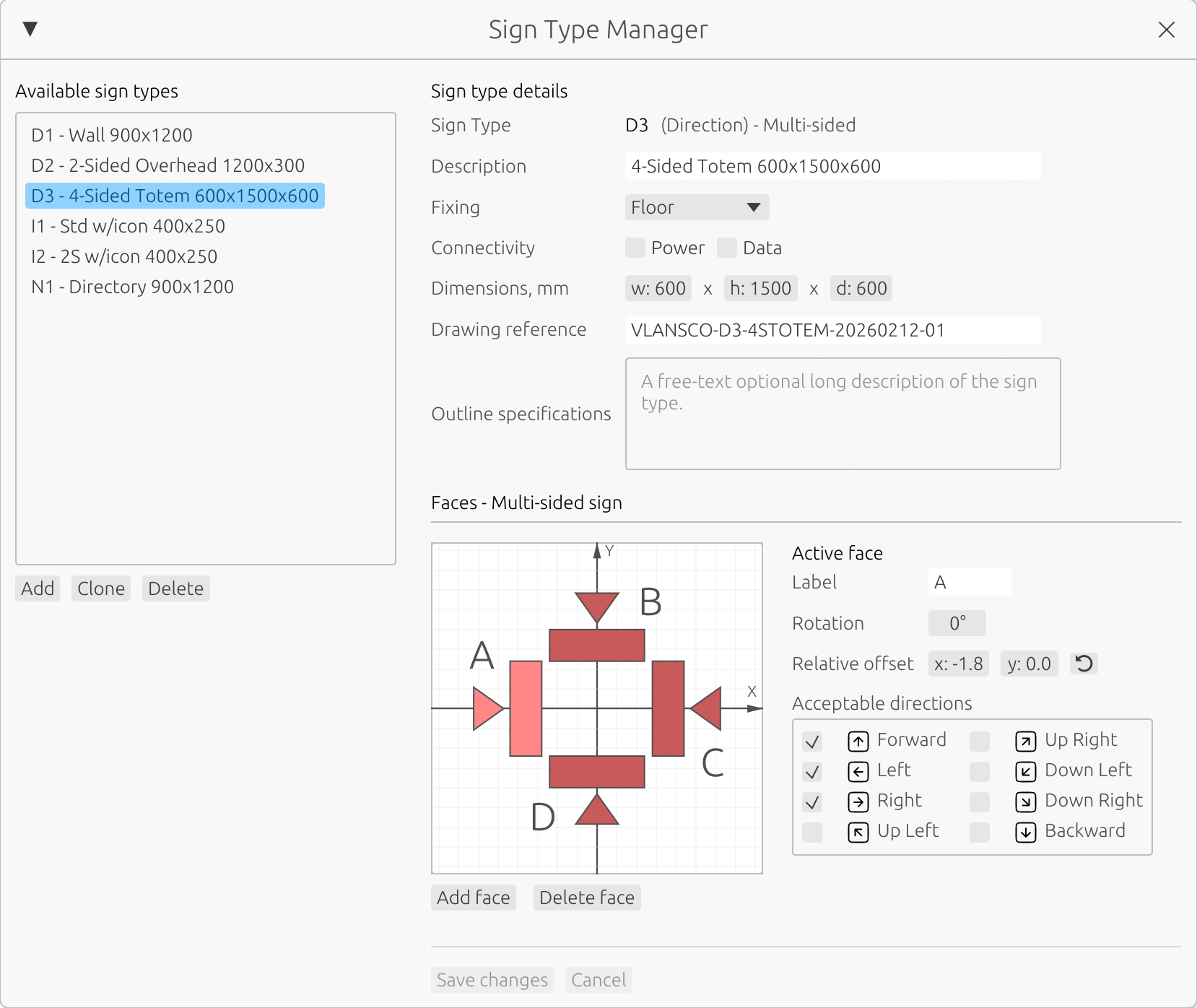Delete the active face
The height and width of the screenshot is (1008, 1197).
pos(586,897)
